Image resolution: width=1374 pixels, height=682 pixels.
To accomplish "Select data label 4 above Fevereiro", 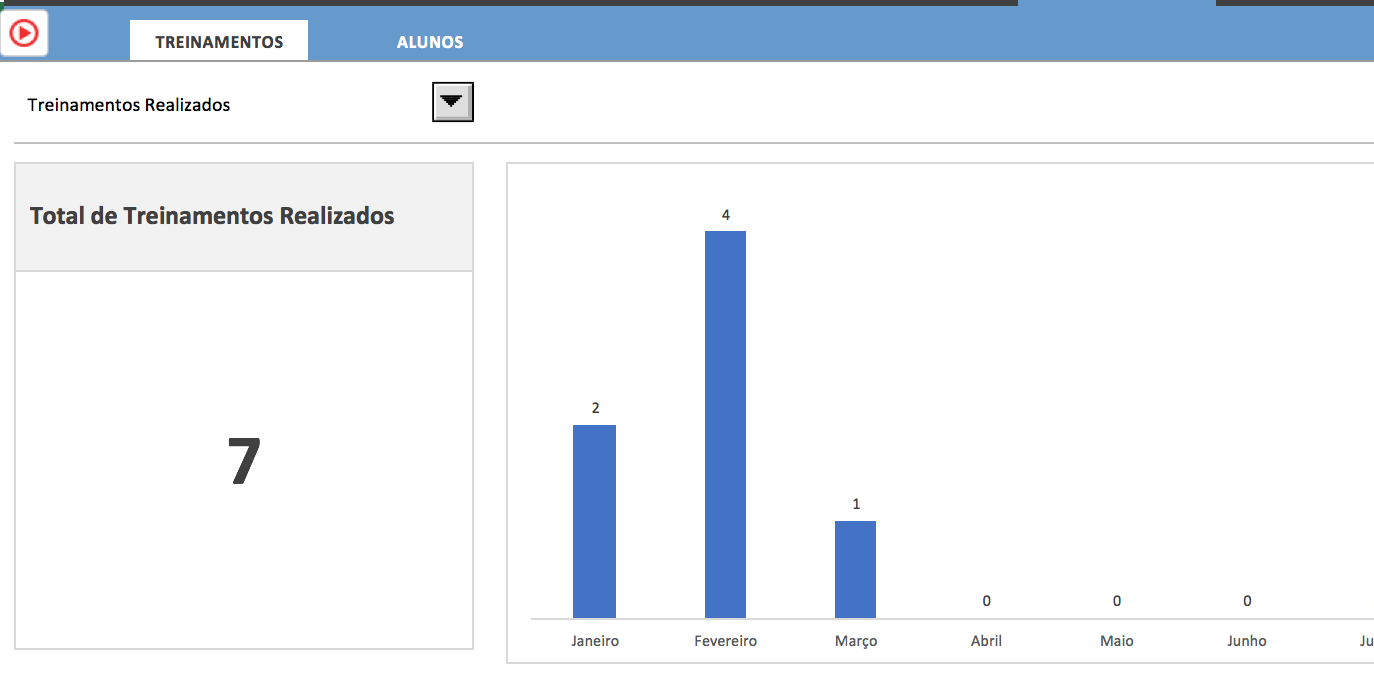I will coord(726,215).
